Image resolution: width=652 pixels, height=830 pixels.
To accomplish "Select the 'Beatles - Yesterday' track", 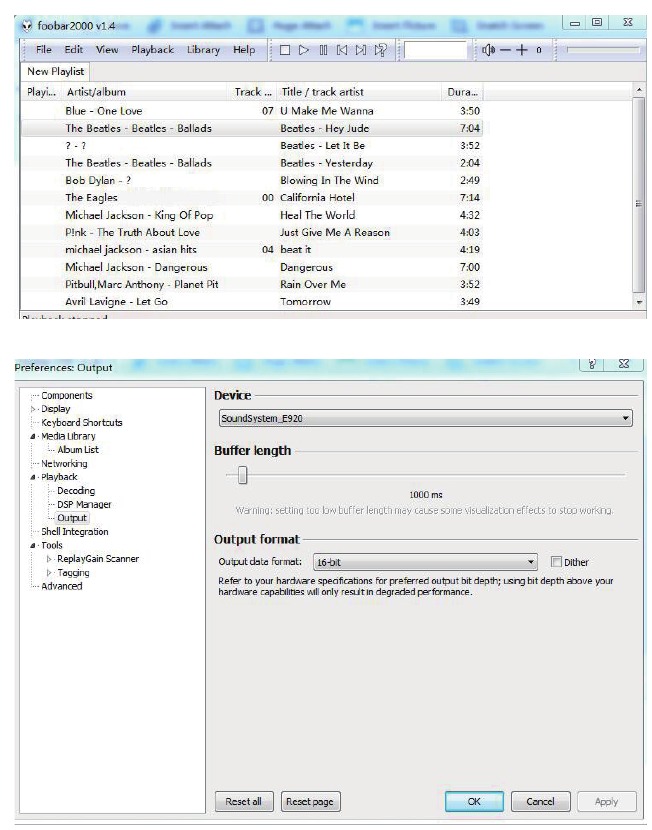I will point(251,163).
